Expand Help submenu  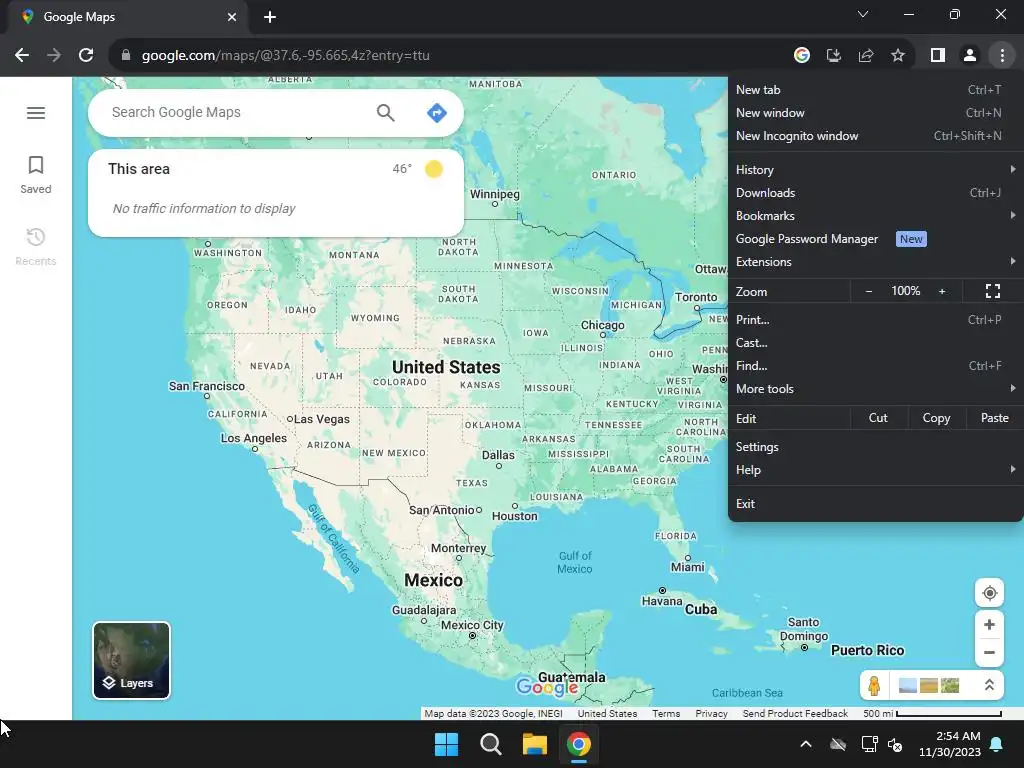(875, 470)
